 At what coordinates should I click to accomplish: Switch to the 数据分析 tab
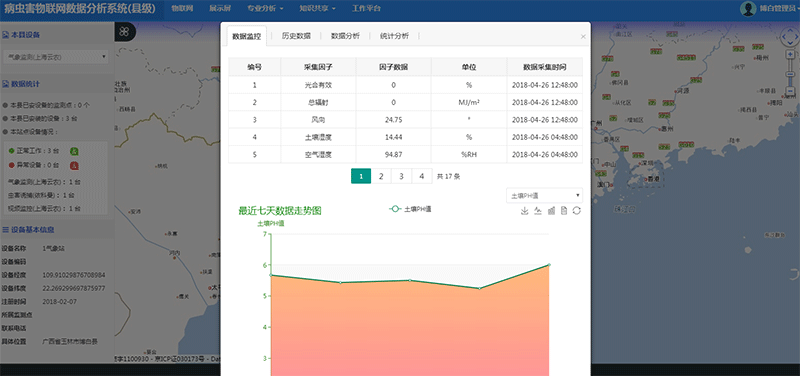(x=345, y=36)
